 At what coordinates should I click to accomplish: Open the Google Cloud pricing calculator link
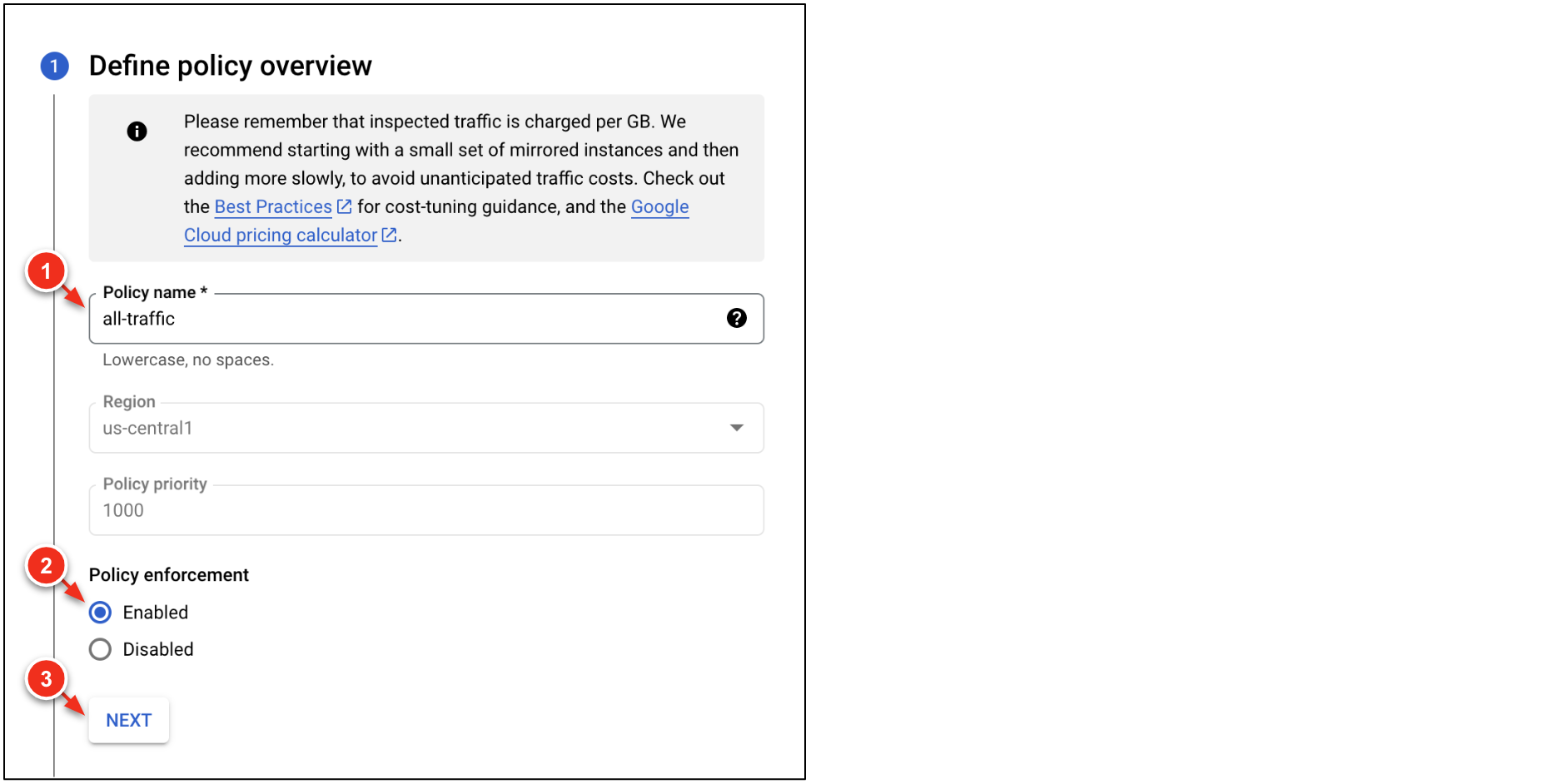(x=281, y=235)
